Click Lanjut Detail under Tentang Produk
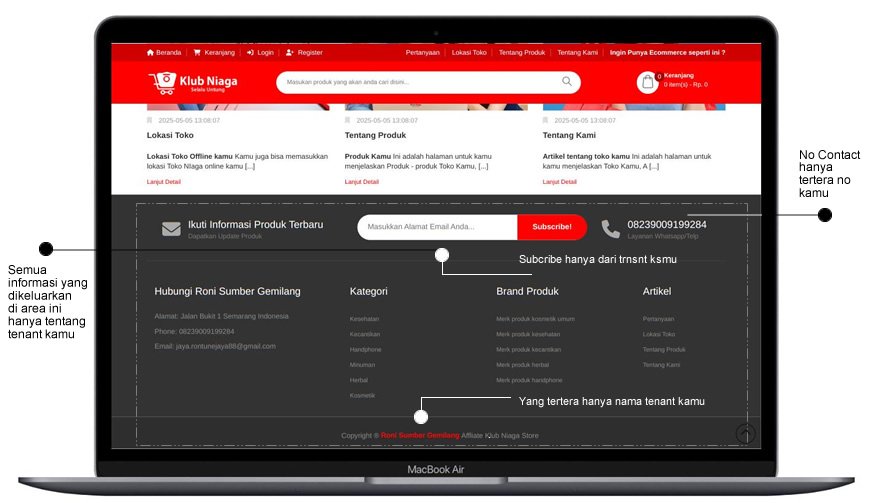This screenshot has width=871, height=503. point(362,182)
